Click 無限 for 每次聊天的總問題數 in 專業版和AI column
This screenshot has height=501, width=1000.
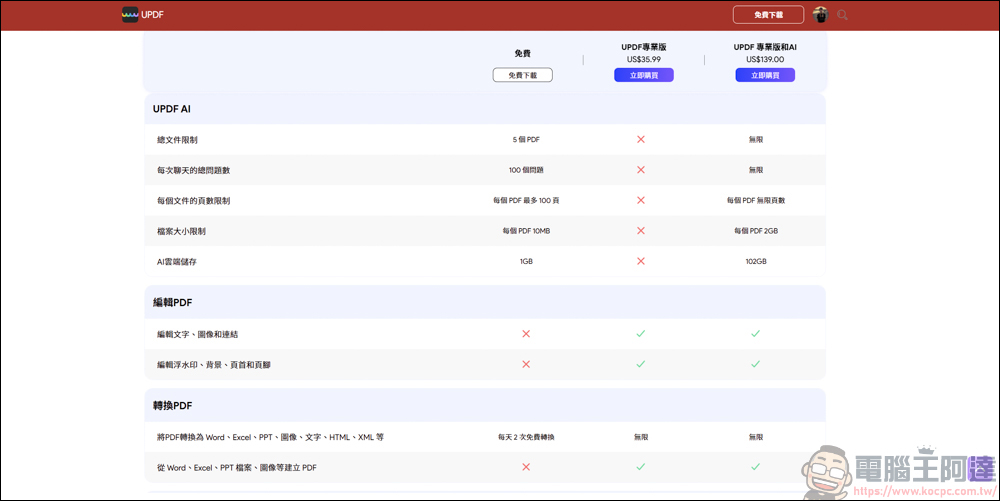tap(756, 170)
